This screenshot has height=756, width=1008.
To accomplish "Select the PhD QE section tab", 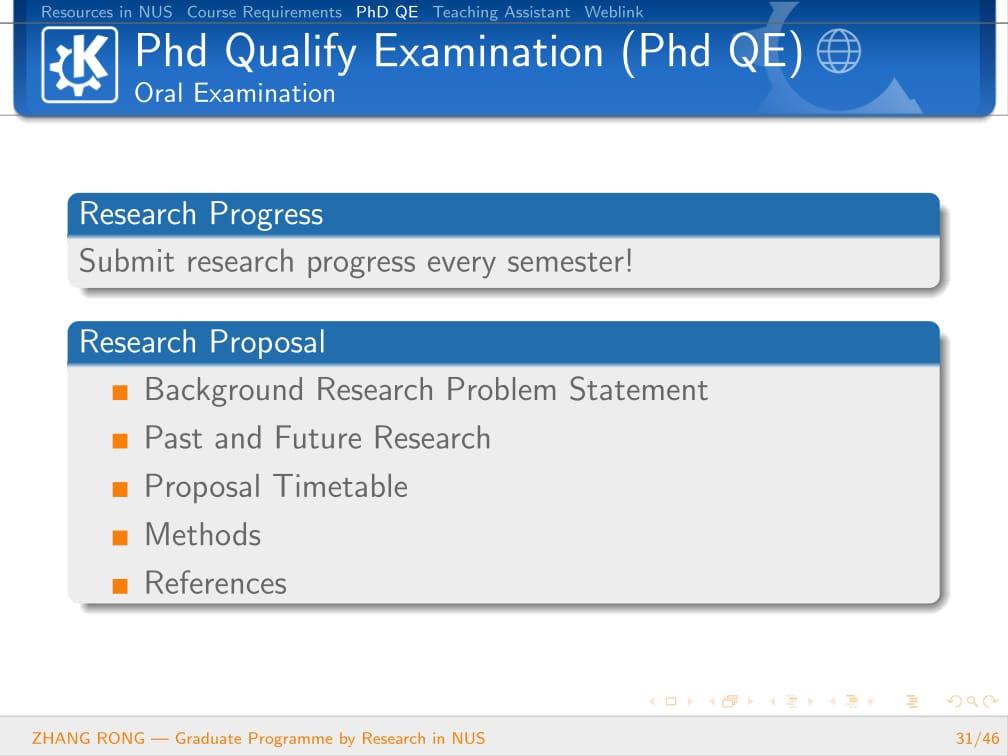I will [387, 12].
